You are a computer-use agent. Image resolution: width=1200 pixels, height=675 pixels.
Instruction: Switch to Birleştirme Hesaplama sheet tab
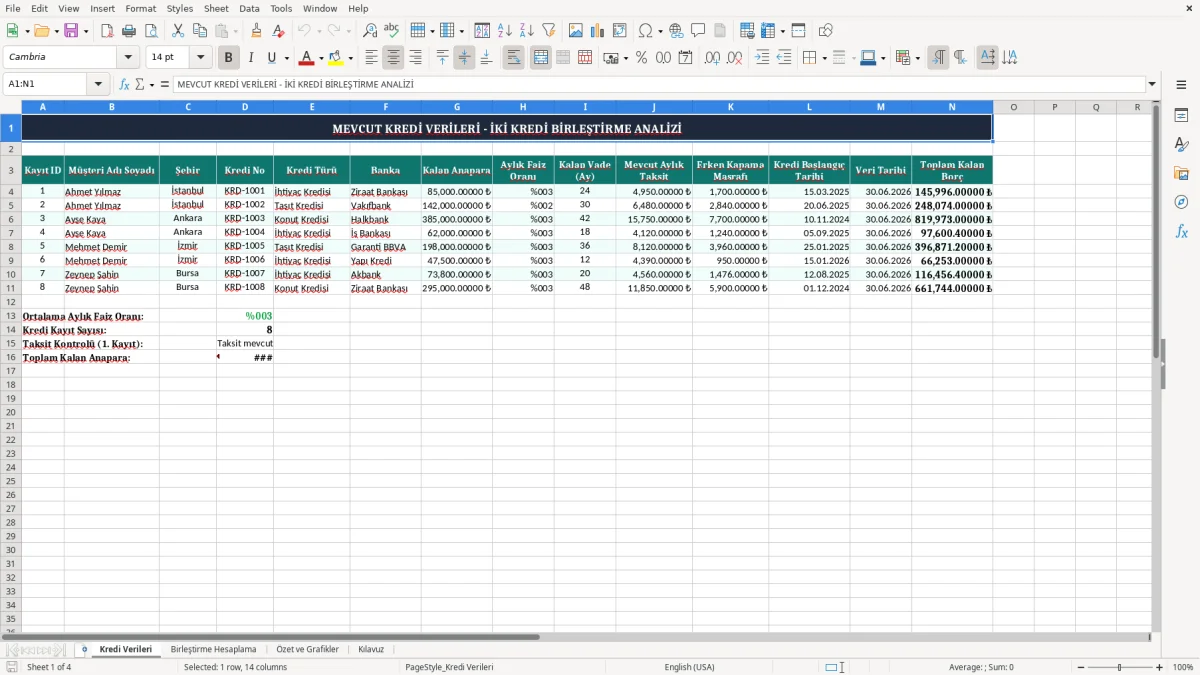(213, 650)
